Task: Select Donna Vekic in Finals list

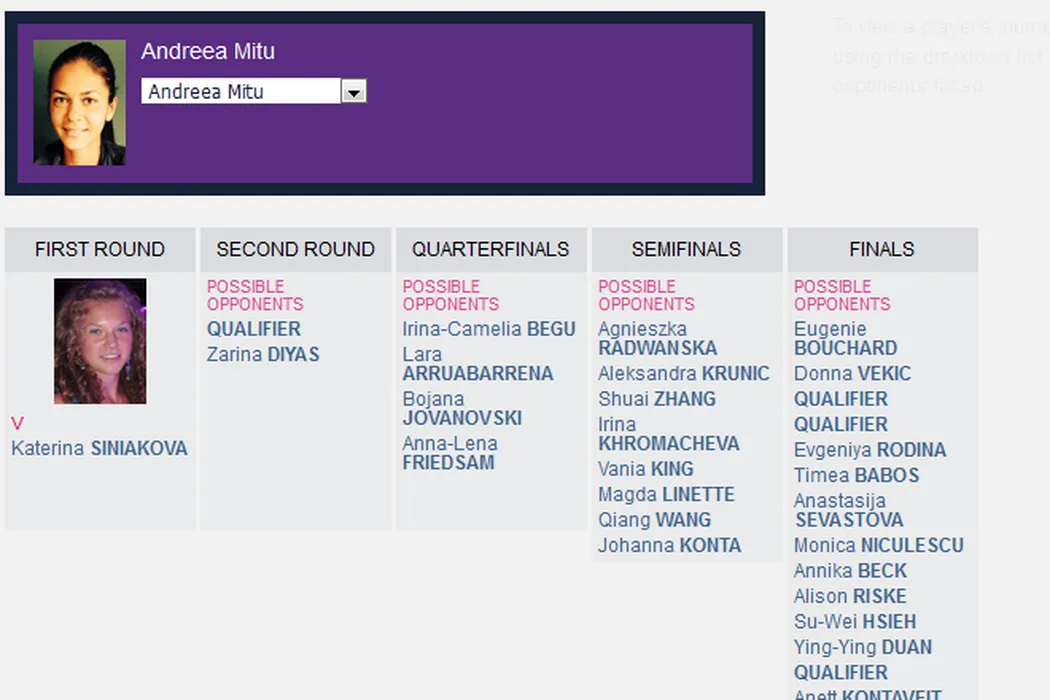Action: click(x=852, y=374)
